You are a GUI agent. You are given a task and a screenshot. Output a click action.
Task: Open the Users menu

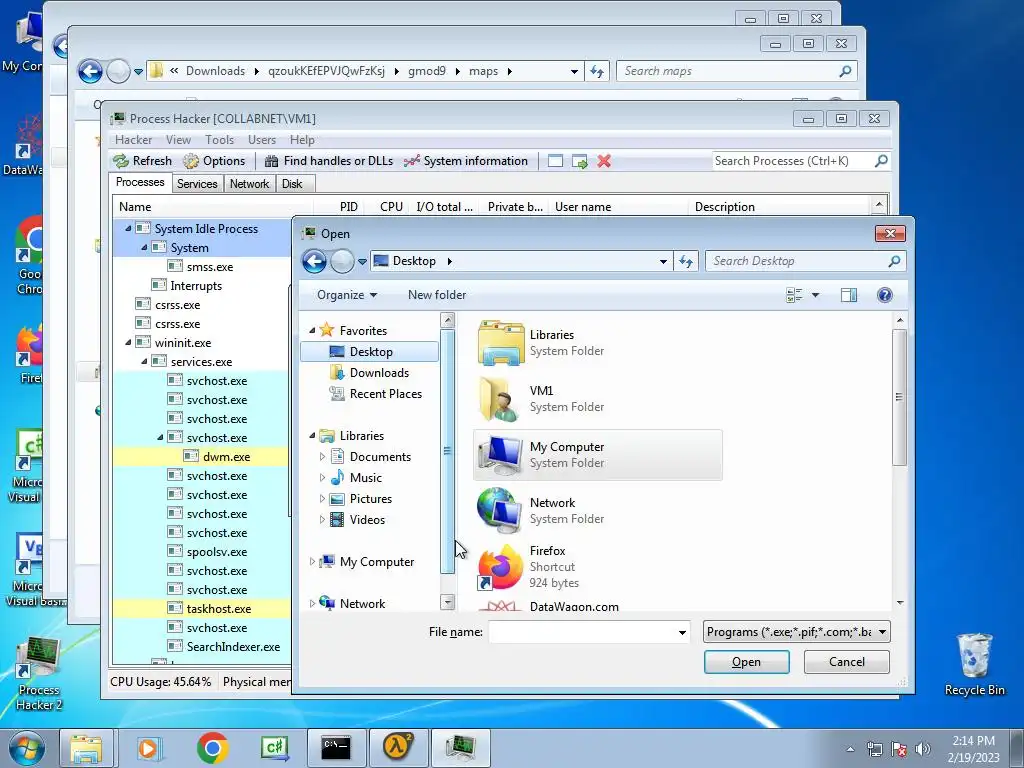click(262, 140)
